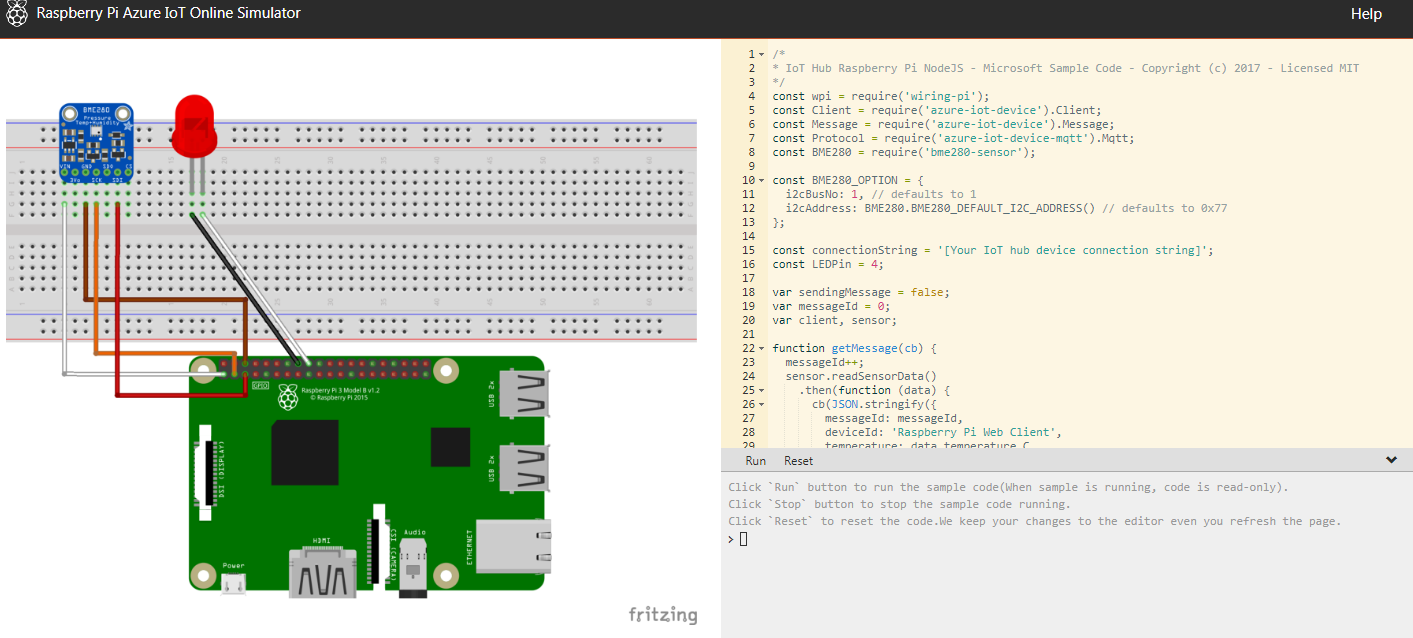Select the BME280 sensor module
Image resolution: width=1413 pixels, height=638 pixels.
pos(95,141)
